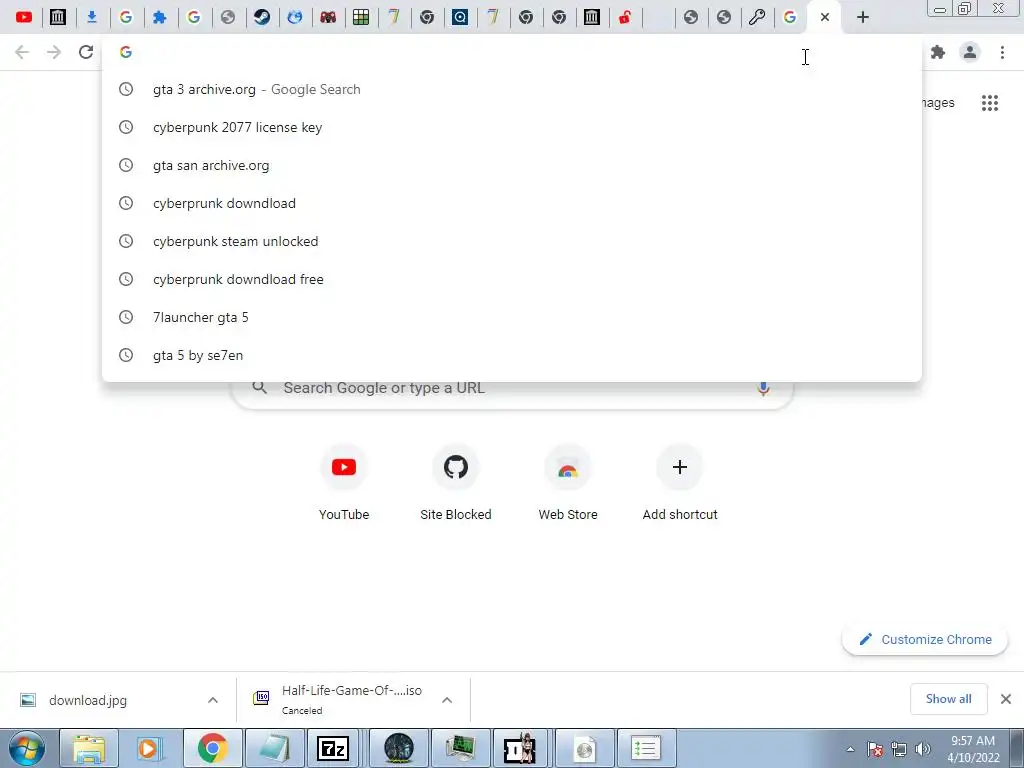Open Windows Explorer from taskbar

pyautogui.click(x=89, y=748)
